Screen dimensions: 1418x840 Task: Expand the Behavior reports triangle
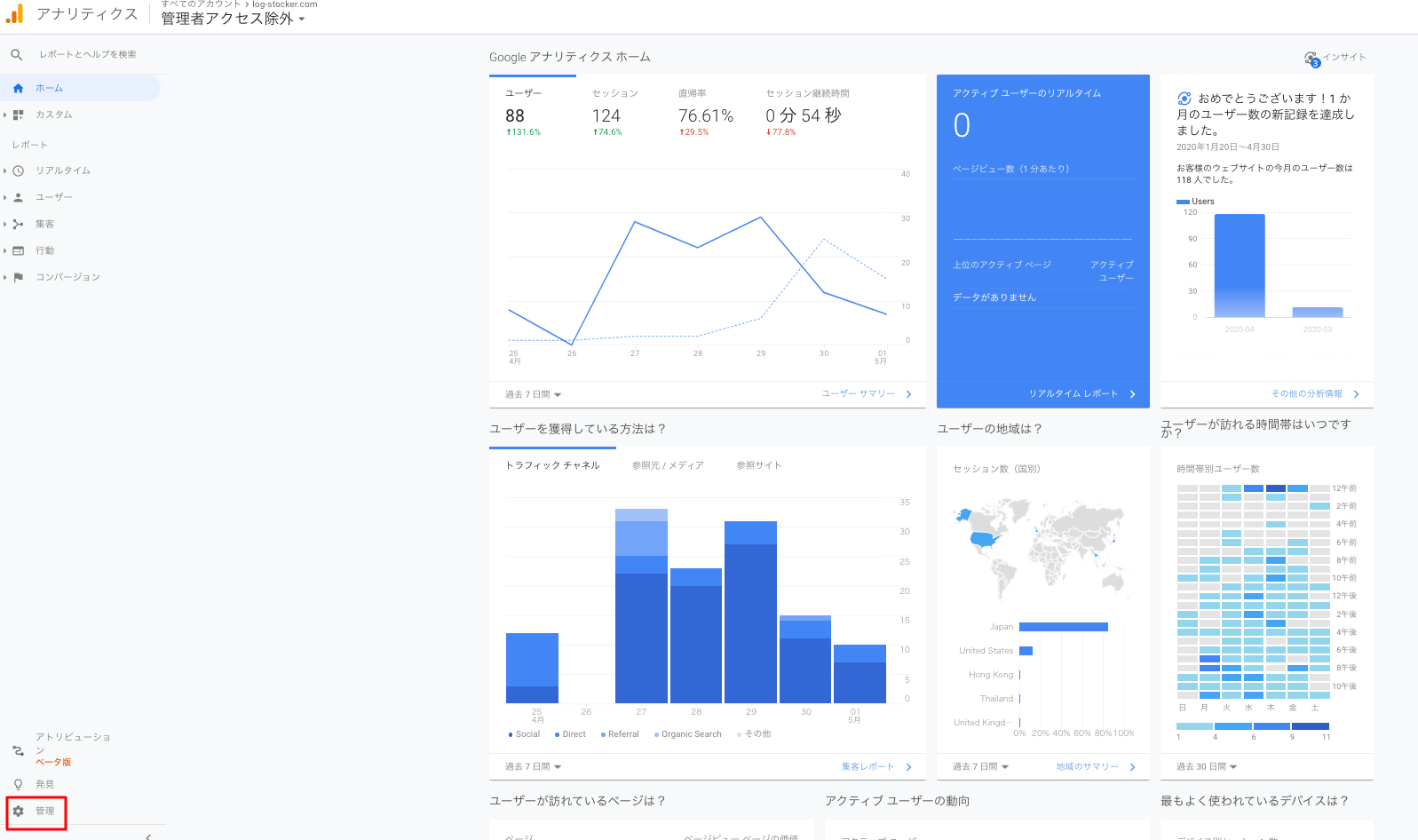tap(4, 250)
